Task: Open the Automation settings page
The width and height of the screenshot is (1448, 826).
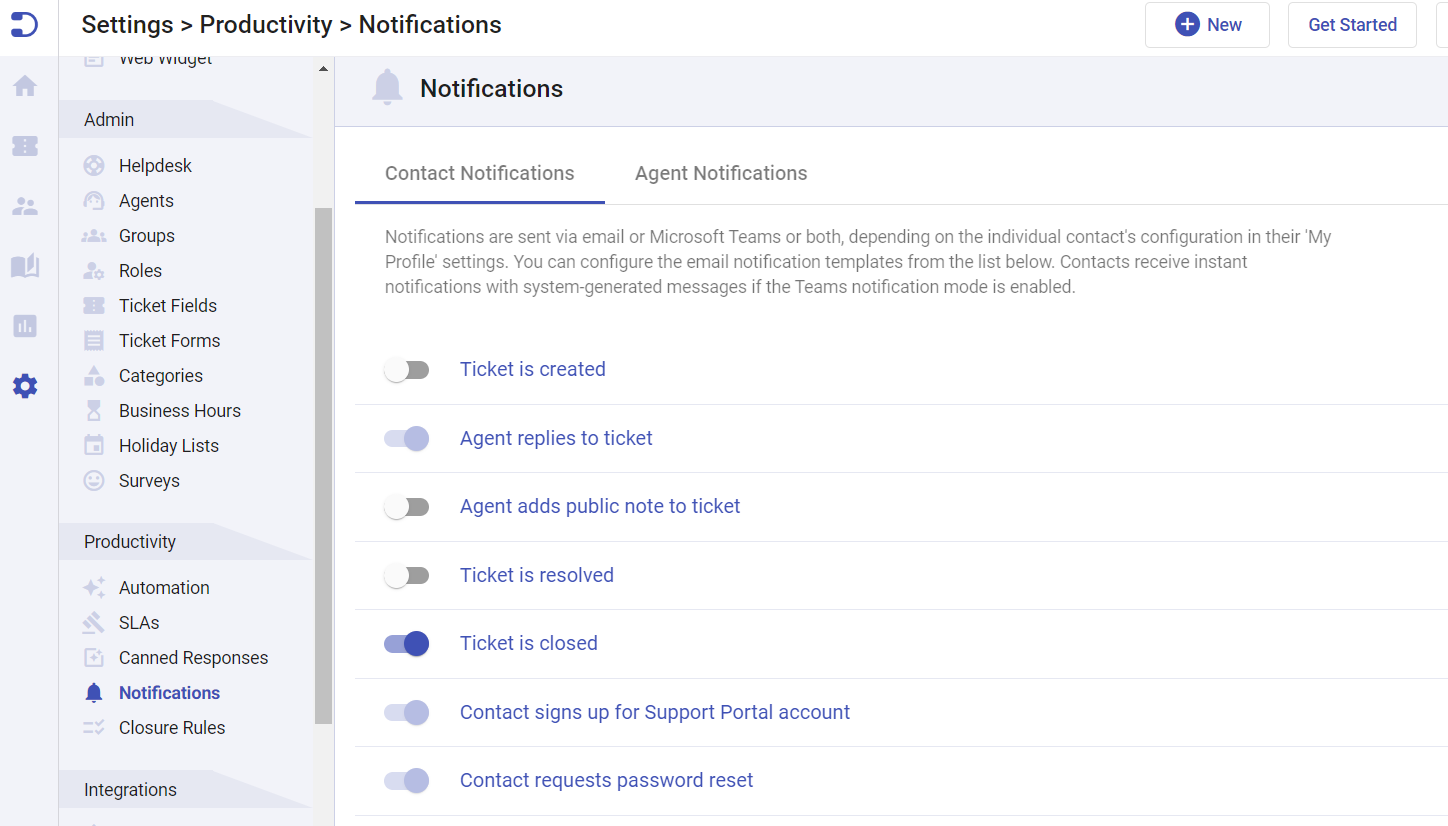Action: [164, 587]
